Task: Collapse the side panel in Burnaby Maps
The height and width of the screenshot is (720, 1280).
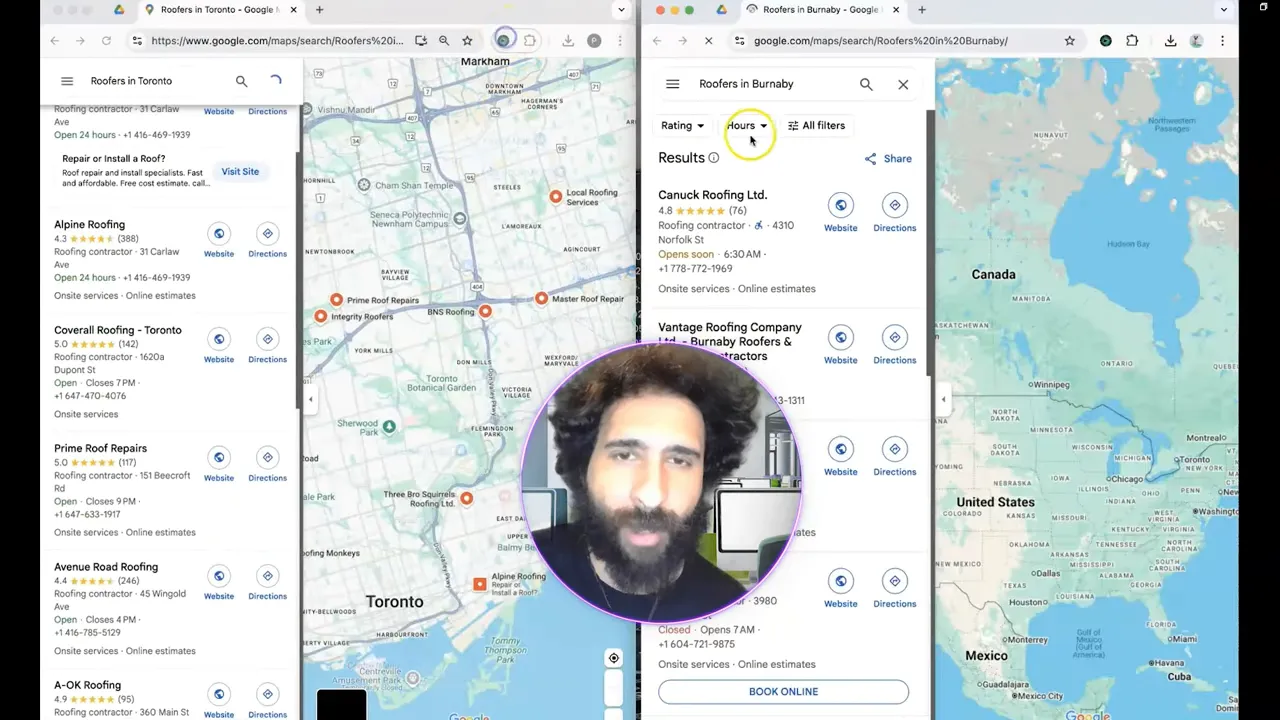Action: click(x=943, y=400)
